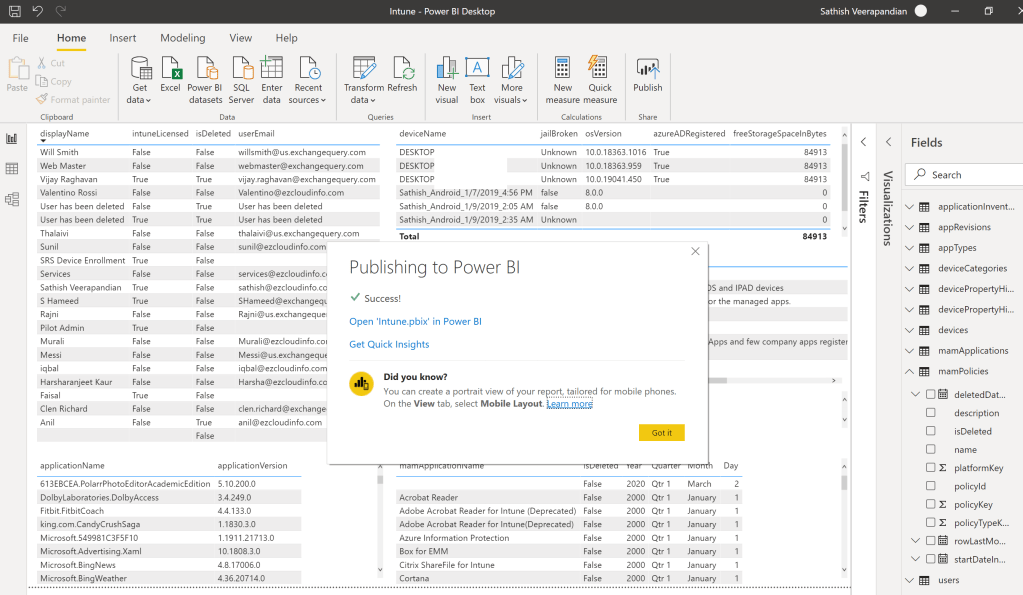Expand the users table in Fields

click(x=909, y=580)
